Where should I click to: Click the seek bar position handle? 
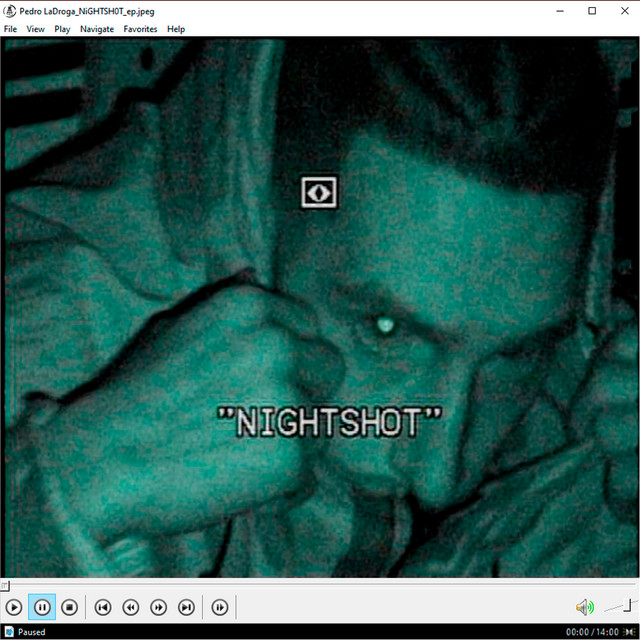4,587
